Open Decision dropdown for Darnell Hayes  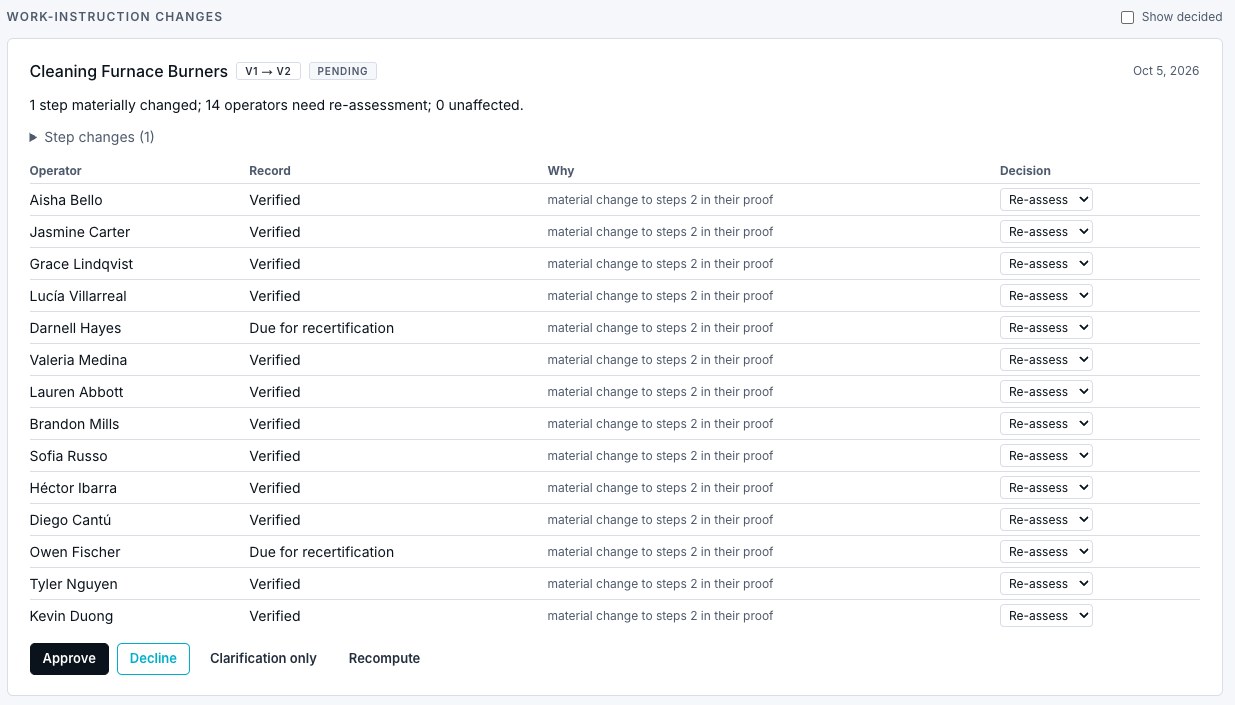pos(1046,328)
